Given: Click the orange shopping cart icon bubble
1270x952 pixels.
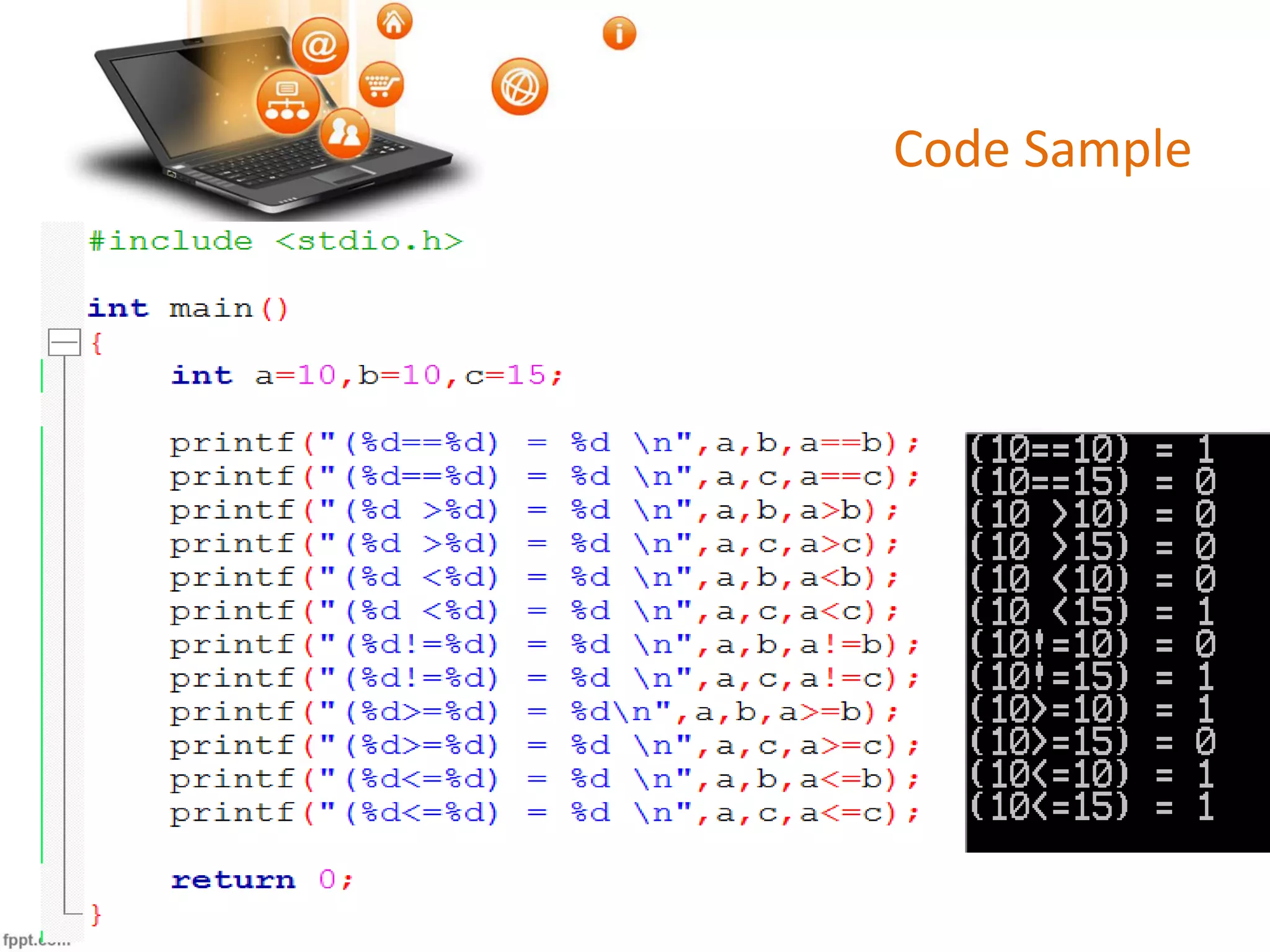Looking at the screenshot, I should pos(381,85).
